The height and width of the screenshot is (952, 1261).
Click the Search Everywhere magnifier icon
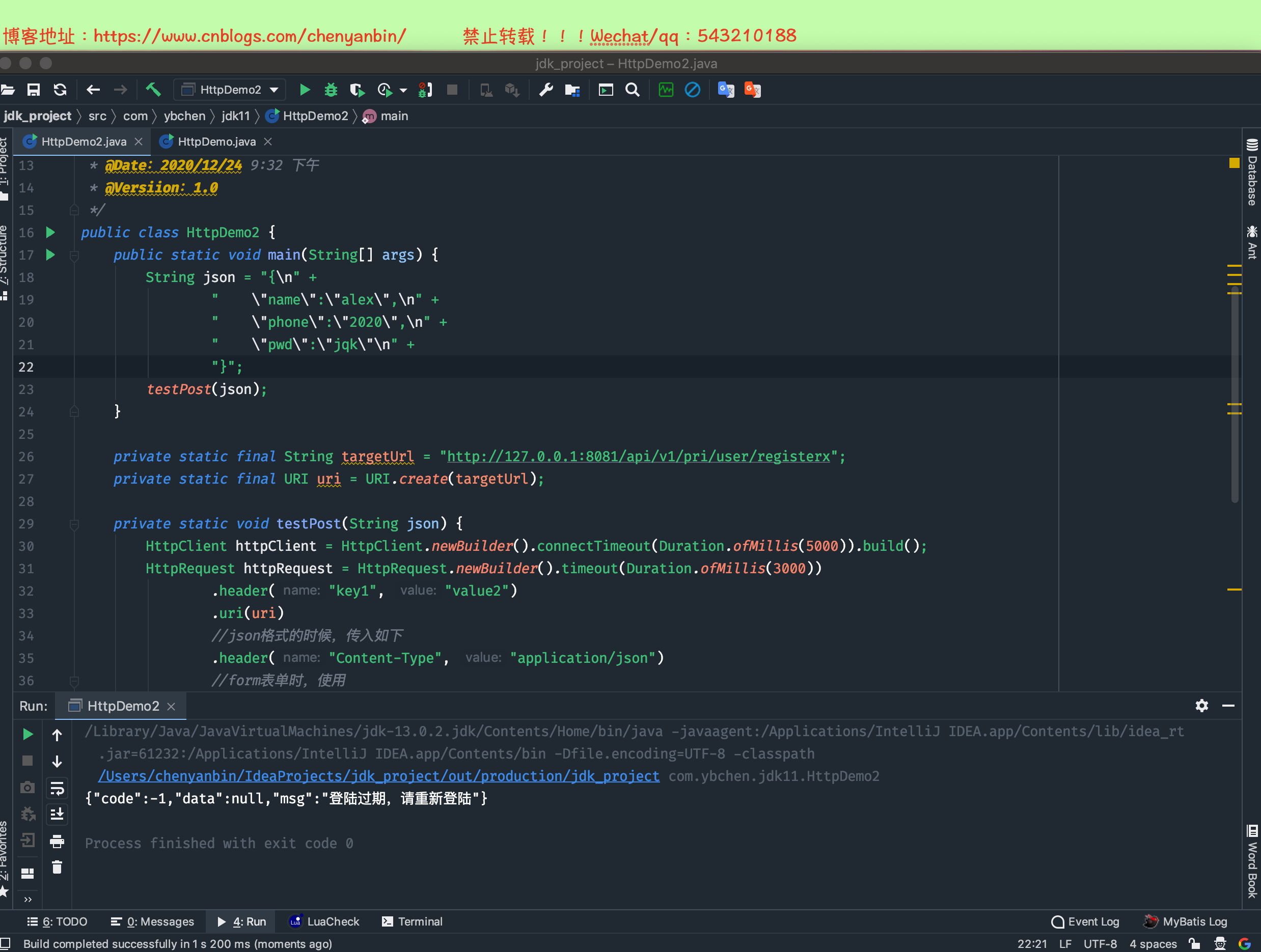(x=632, y=90)
